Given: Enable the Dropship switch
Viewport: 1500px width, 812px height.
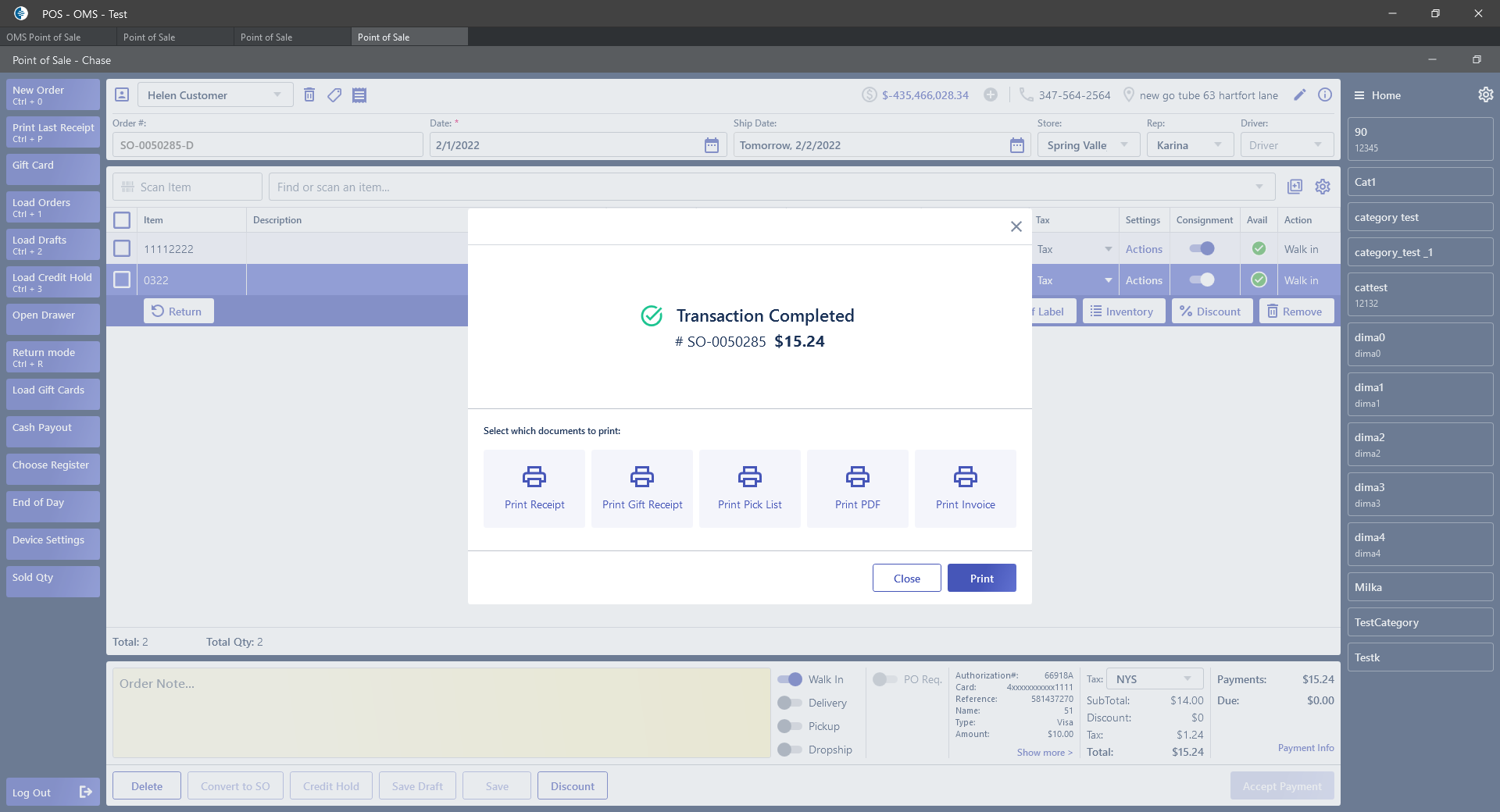Looking at the screenshot, I should tap(790, 750).
